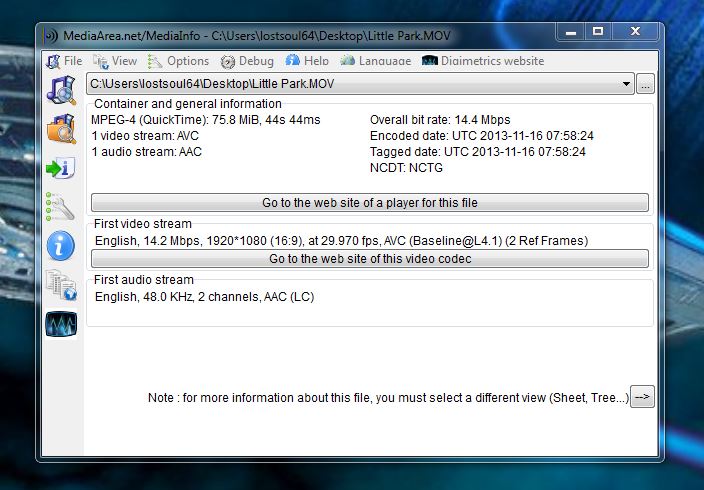Viewport: 704px width, 490px height.
Task: Open the View menu
Action: pyautogui.click(x=115, y=61)
